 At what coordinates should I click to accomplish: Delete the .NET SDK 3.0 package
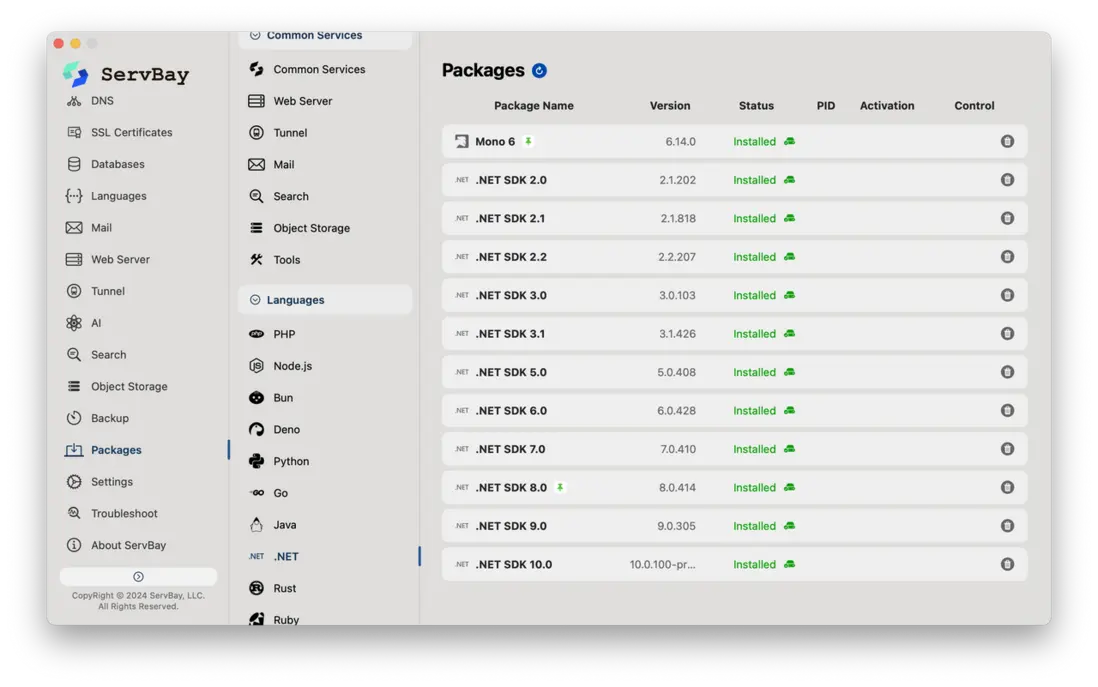[1007, 296]
